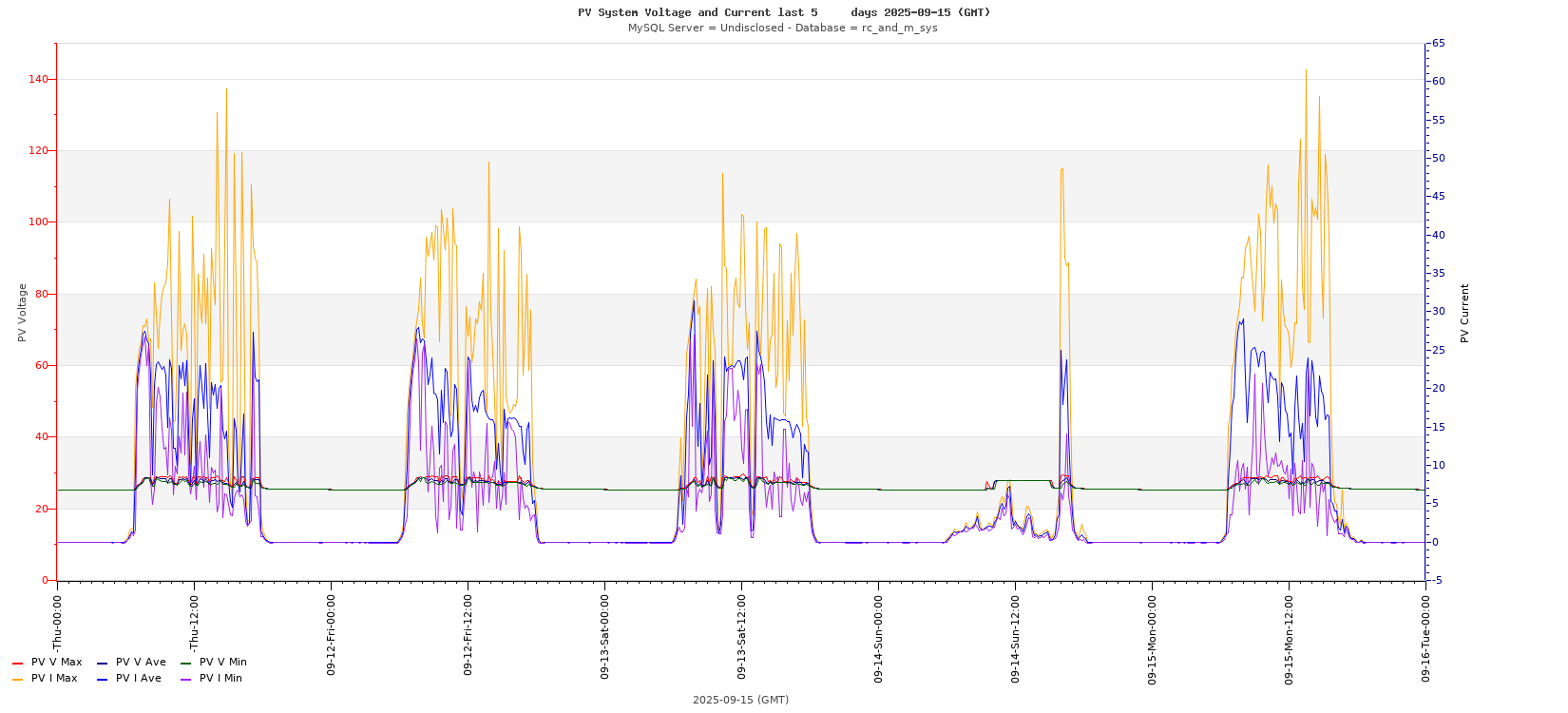Screen dimensions: 1568x713
Task: Click the Thu-12:00 time axis label
Action: (x=195, y=622)
